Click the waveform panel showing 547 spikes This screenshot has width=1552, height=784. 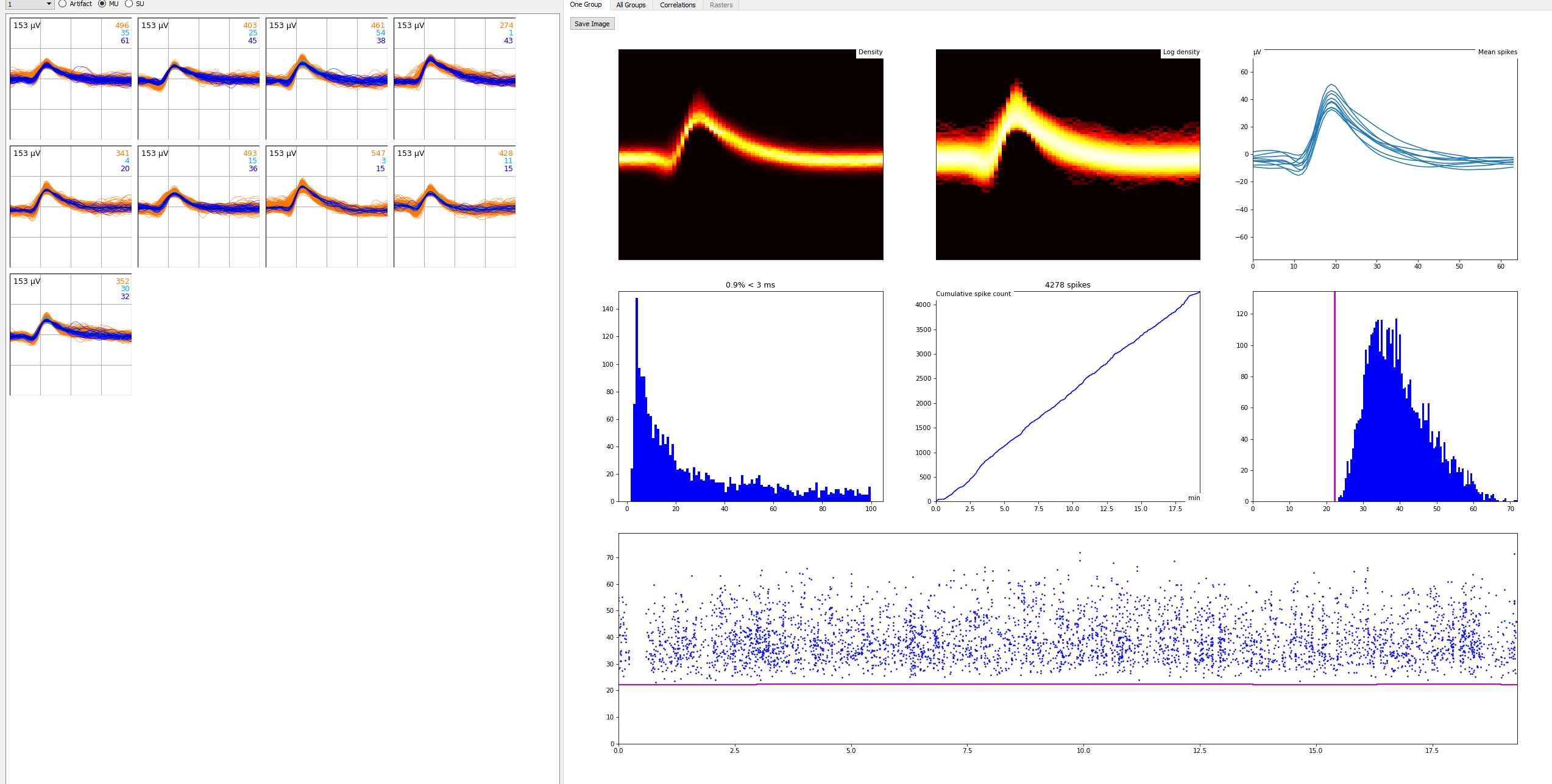(x=326, y=207)
